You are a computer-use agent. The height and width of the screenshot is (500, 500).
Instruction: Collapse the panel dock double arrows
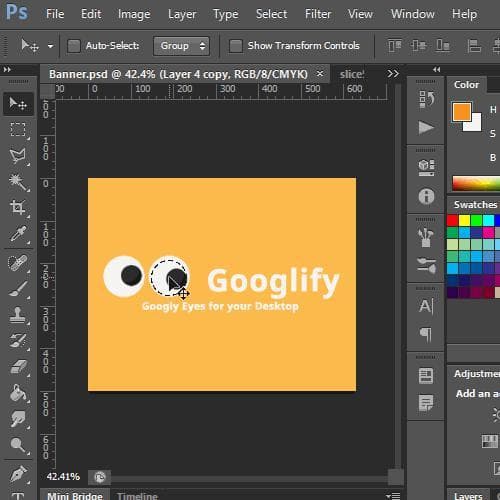click(x=436, y=70)
